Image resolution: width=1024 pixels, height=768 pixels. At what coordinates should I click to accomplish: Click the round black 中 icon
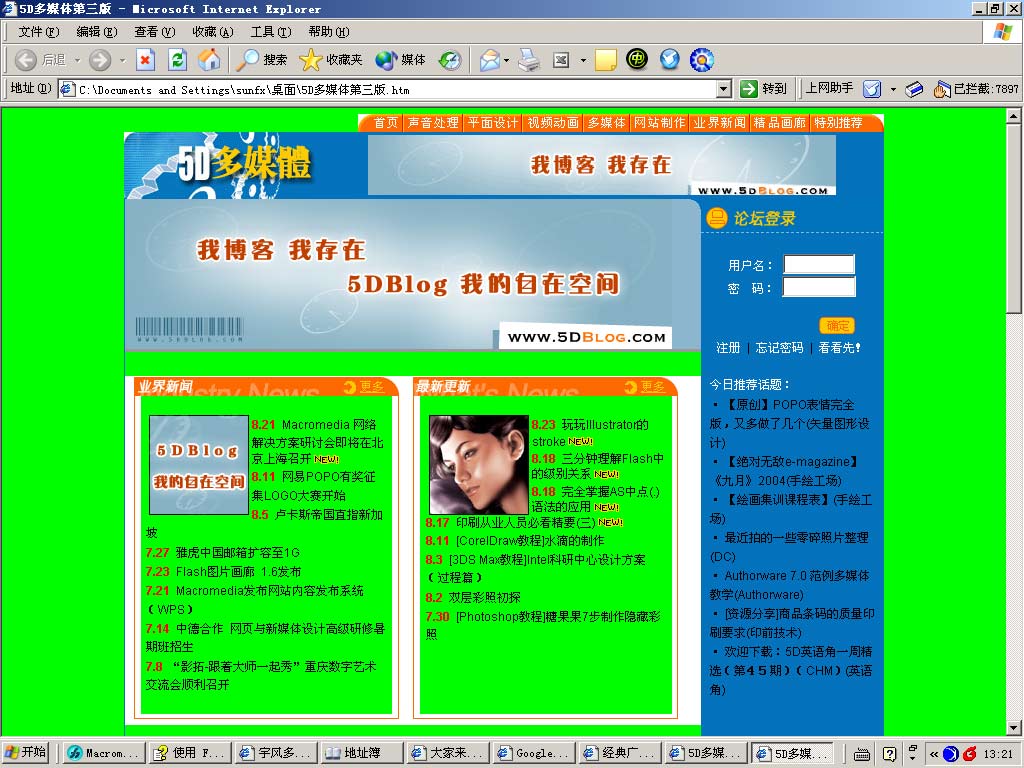click(637, 59)
